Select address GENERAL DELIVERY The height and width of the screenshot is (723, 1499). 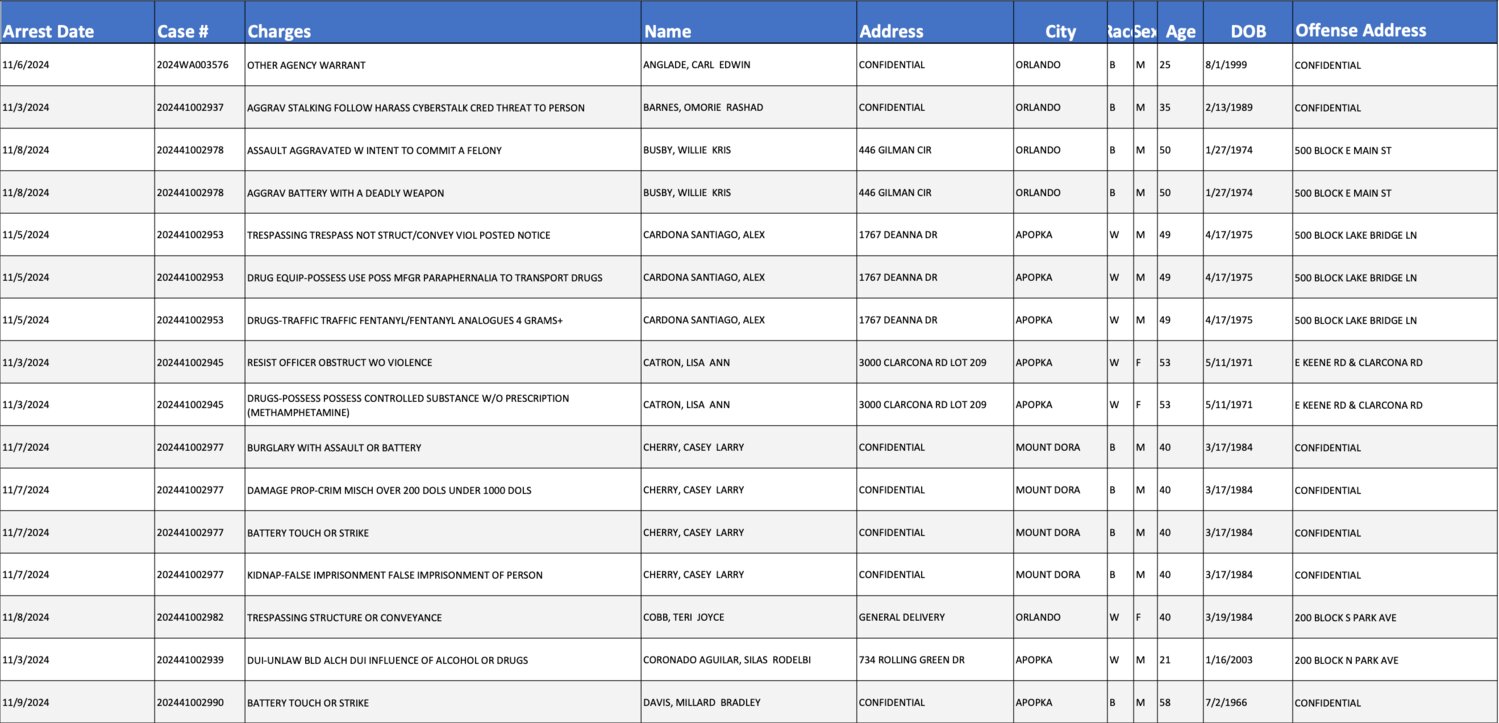pos(935,617)
